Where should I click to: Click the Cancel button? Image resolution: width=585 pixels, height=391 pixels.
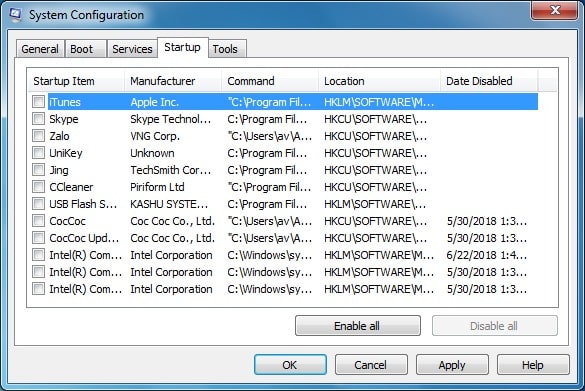tap(370, 365)
